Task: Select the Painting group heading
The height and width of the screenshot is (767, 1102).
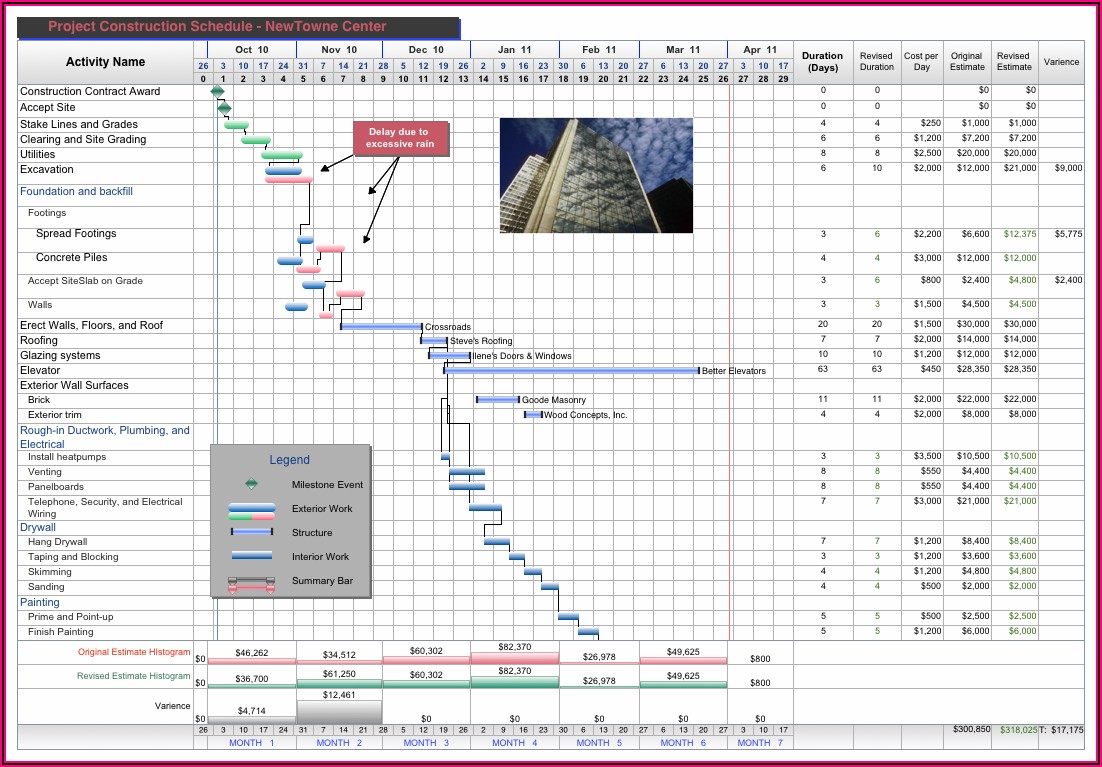Action: 40,602
